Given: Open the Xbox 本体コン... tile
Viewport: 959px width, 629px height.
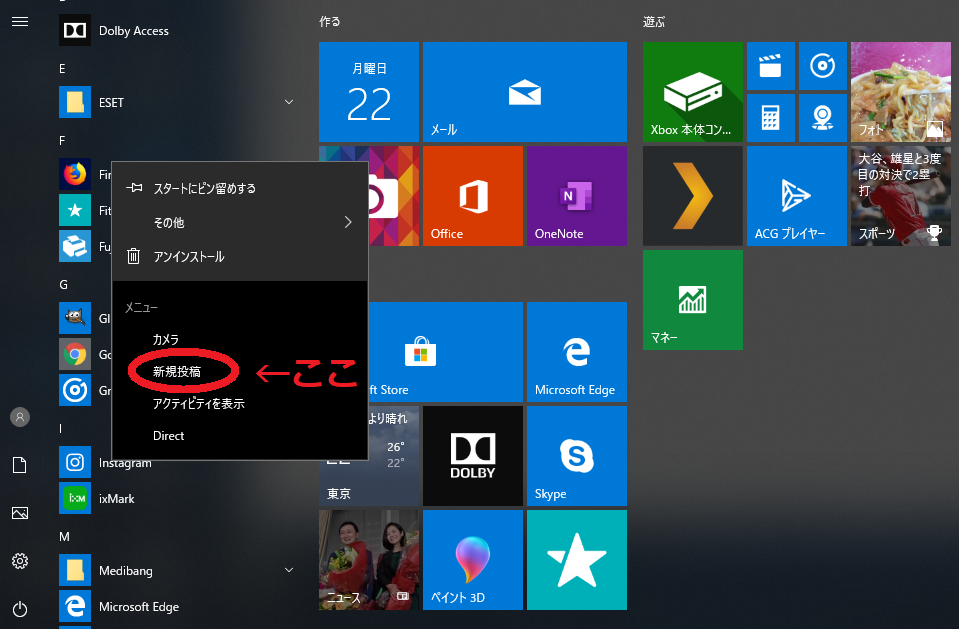Looking at the screenshot, I should click(x=693, y=92).
